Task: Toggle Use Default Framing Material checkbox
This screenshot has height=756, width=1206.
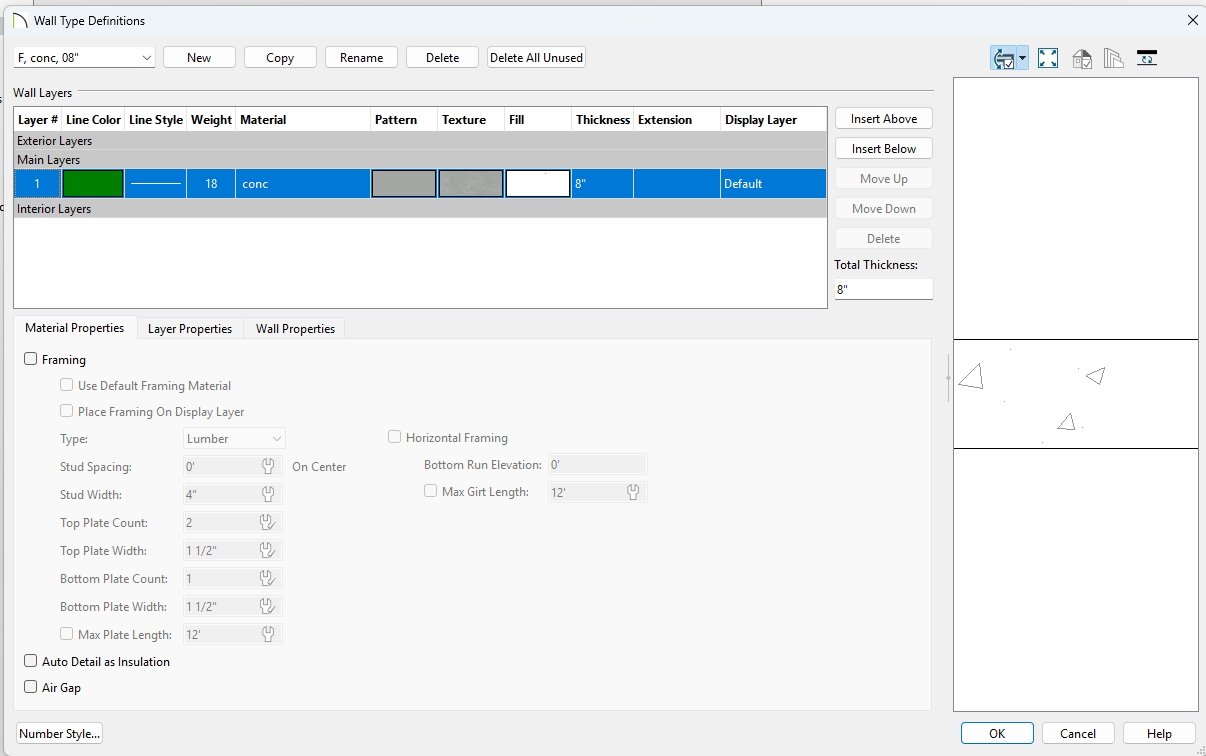Action: [x=66, y=385]
